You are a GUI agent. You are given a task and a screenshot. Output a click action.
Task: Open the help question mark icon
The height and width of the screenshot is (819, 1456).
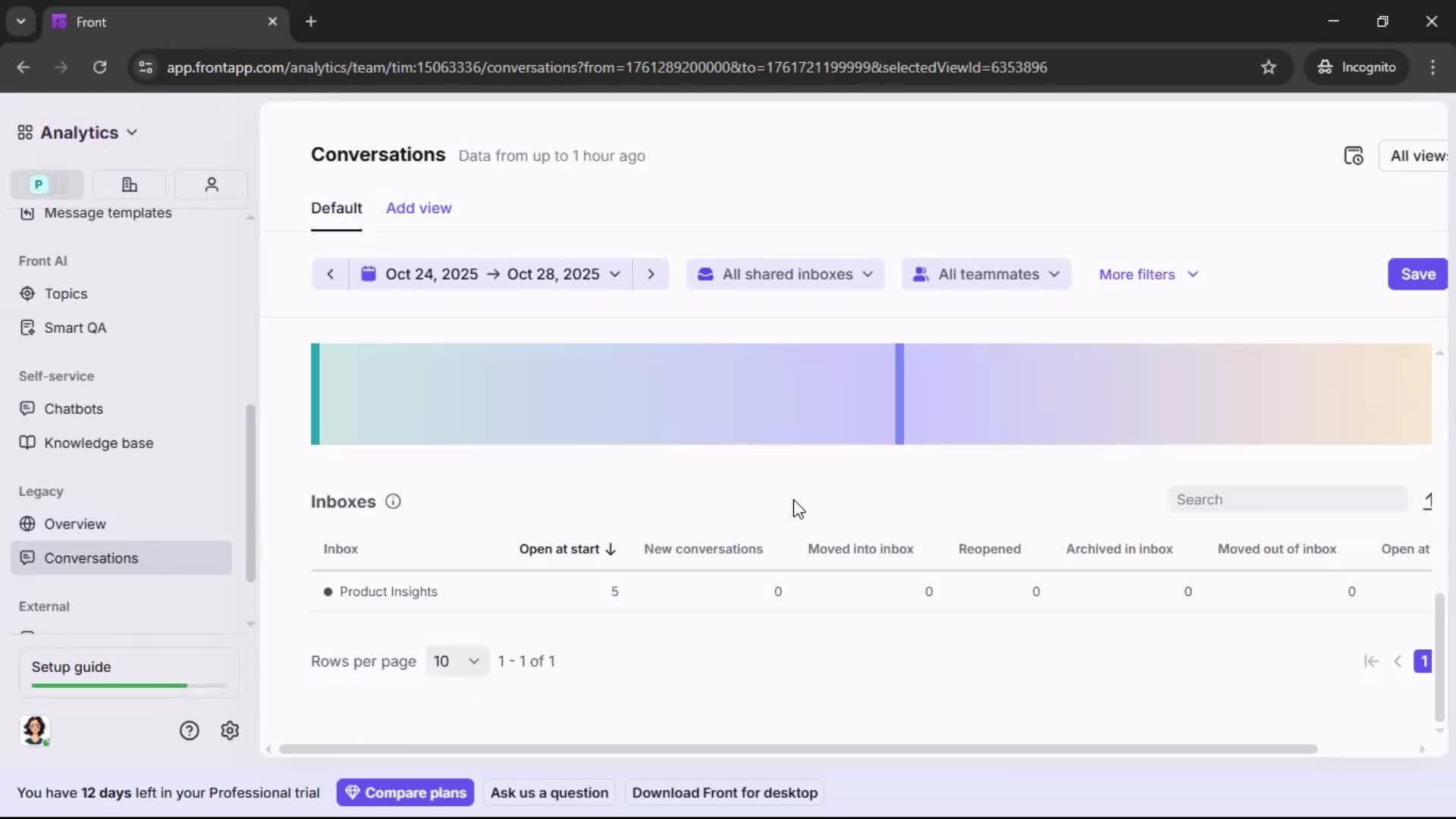189,730
